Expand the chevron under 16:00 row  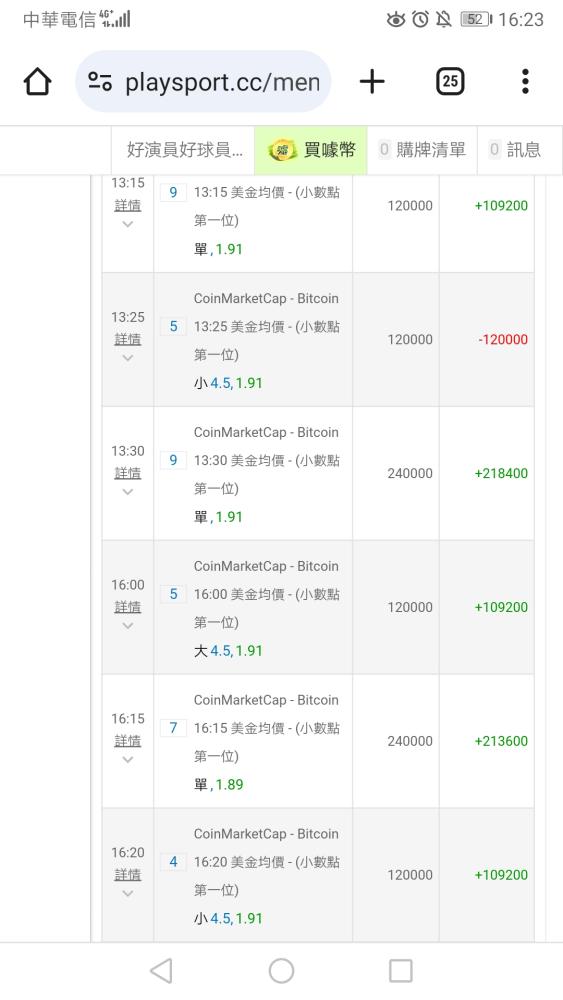point(128,626)
